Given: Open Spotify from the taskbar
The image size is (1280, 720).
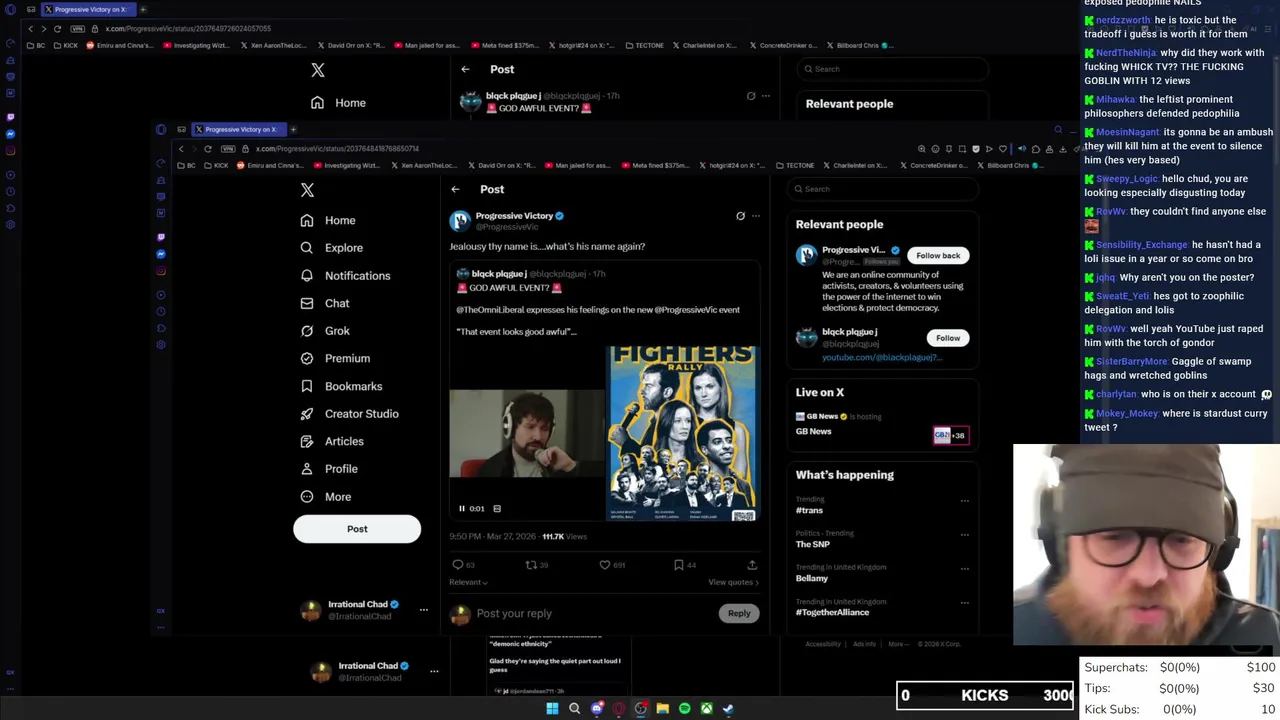Looking at the screenshot, I should [684, 709].
